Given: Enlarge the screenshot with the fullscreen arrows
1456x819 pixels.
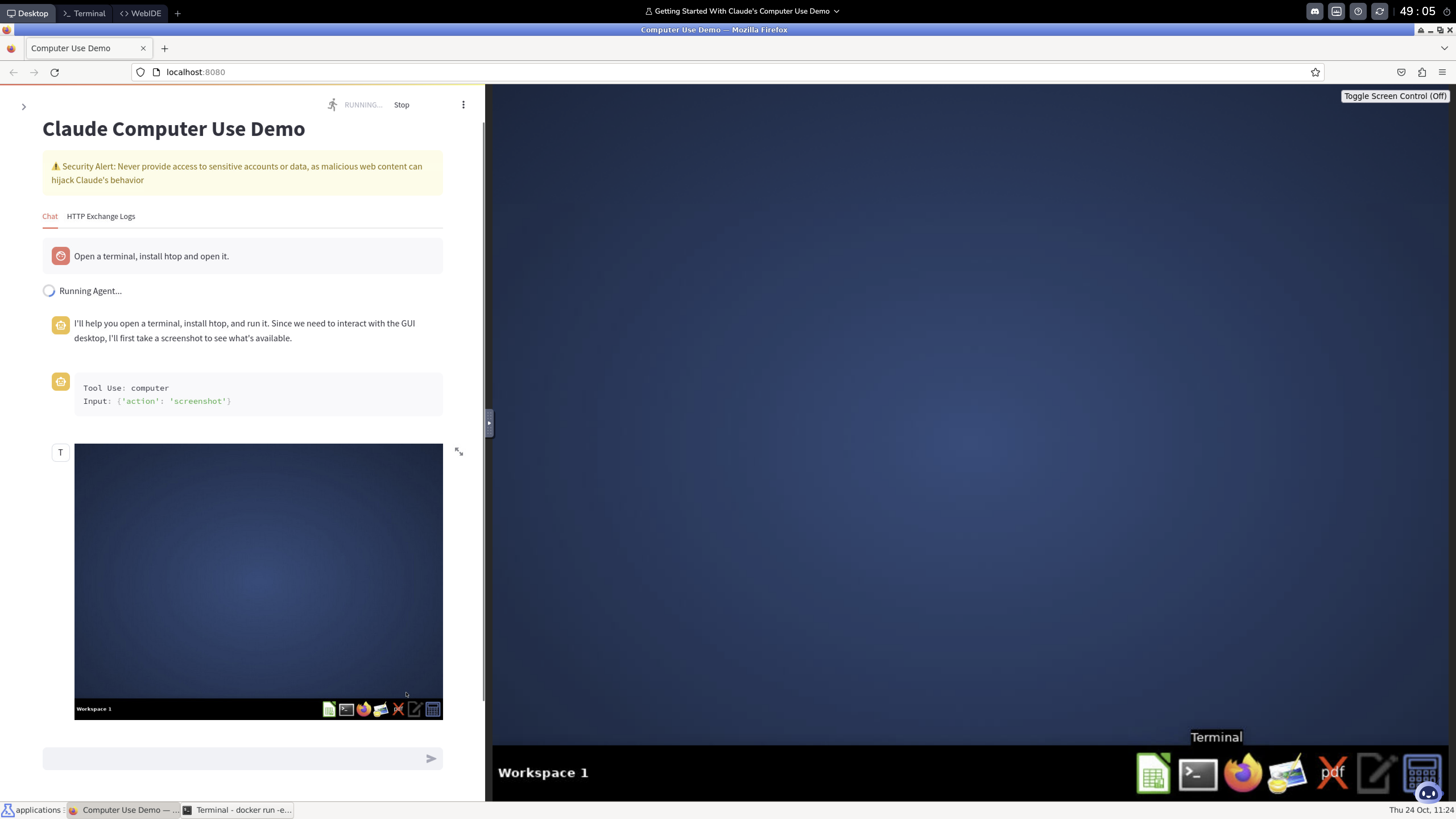Looking at the screenshot, I should [459, 452].
